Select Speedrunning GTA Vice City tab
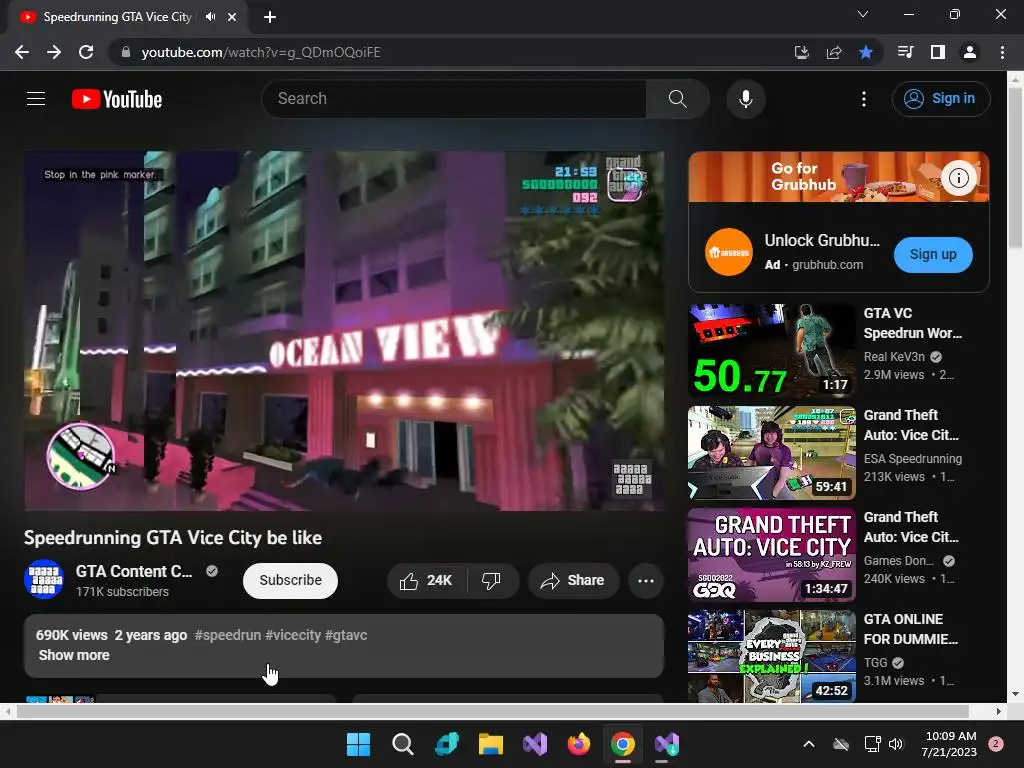 point(118,17)
